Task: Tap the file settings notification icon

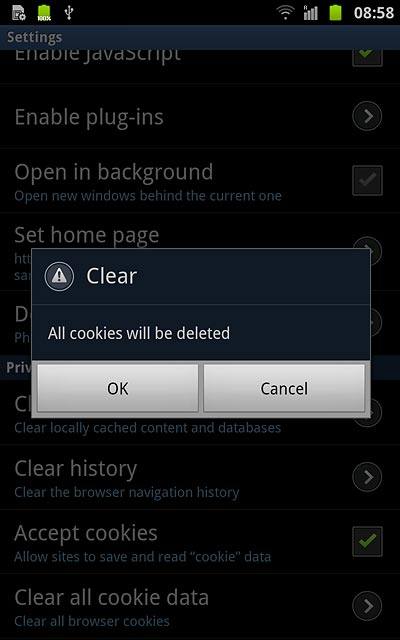Action: click(x=19, y=13)
